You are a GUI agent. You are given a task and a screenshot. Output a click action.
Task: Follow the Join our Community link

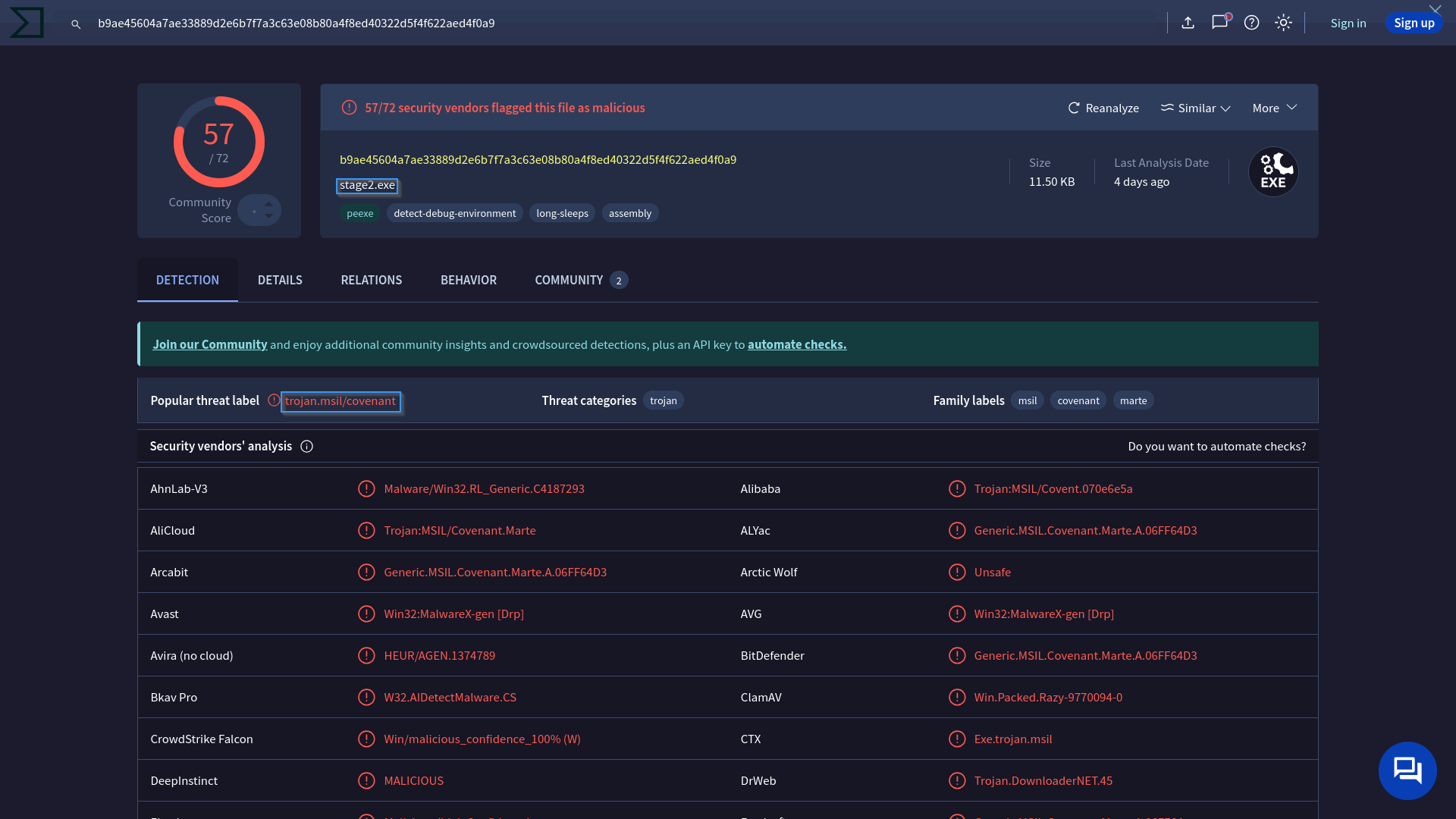click(210, 345)
